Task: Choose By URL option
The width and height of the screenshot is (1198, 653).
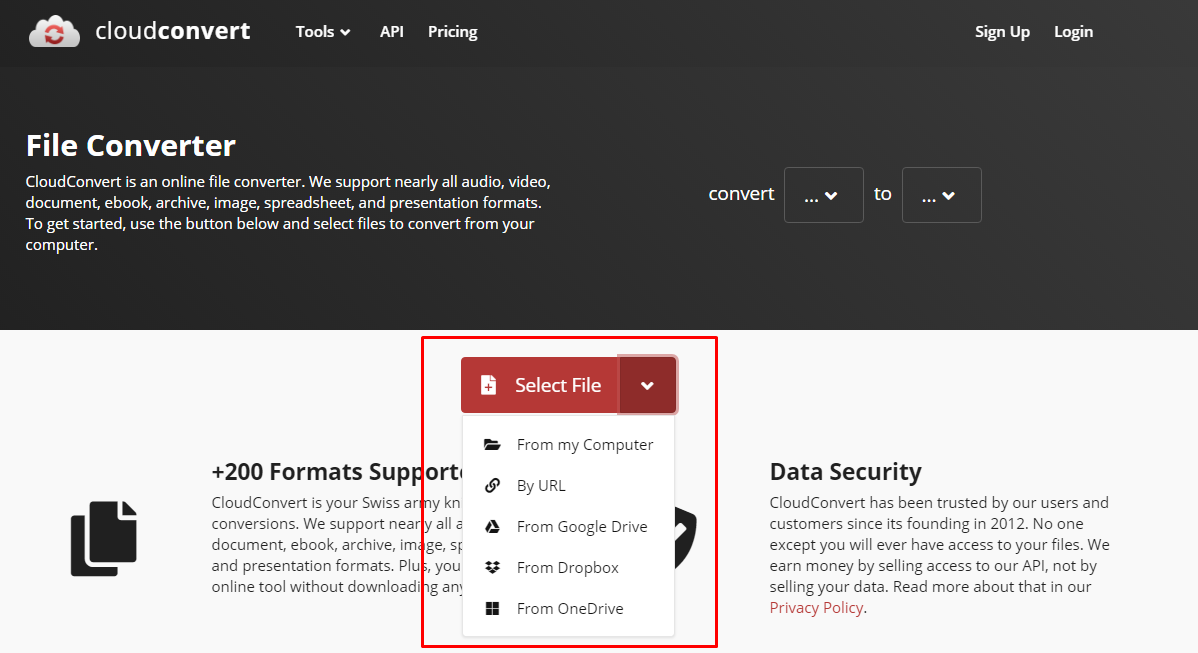Action: coord(568,486)
